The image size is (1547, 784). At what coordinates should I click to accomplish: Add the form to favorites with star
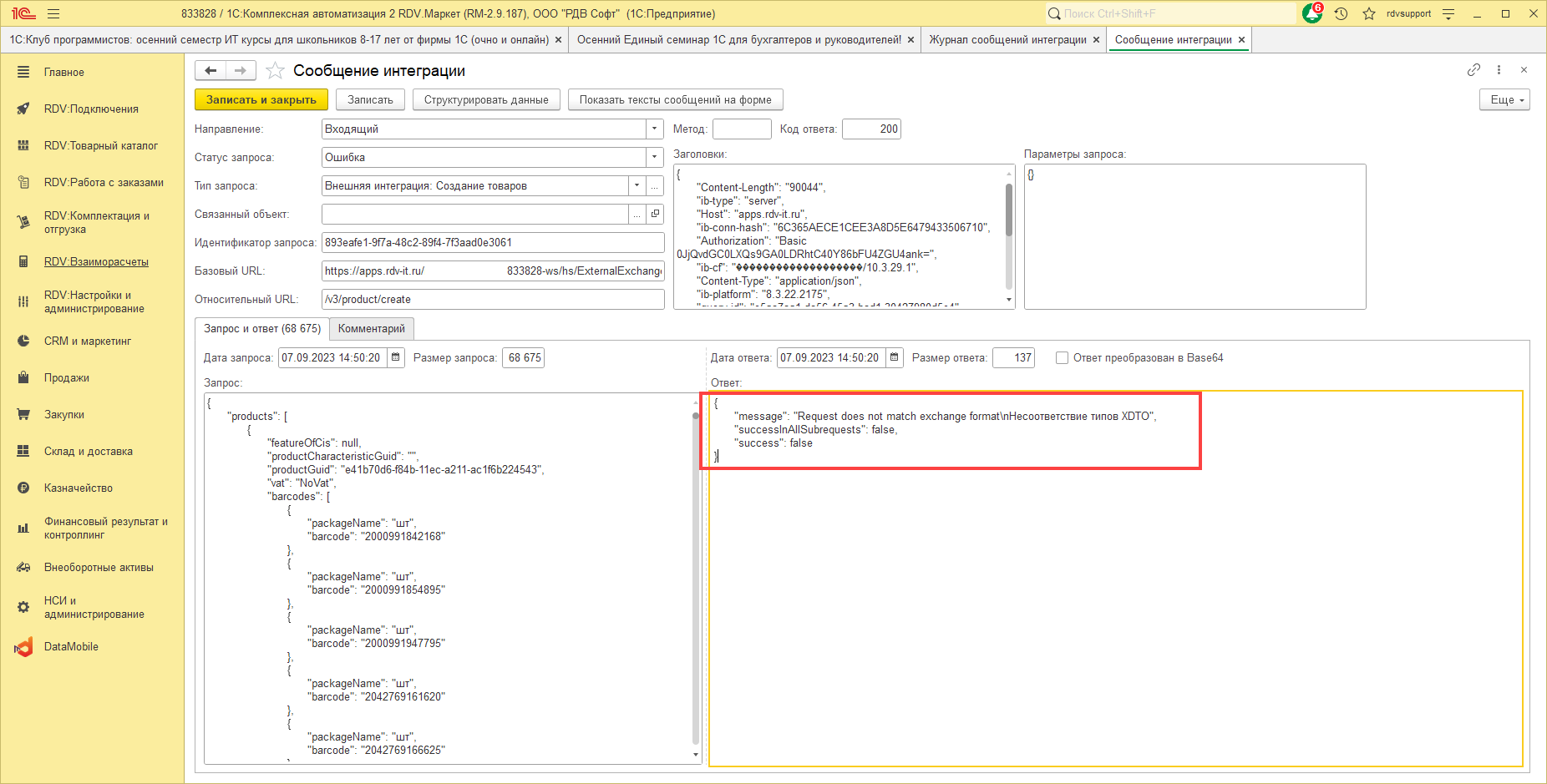pos(275,71)
